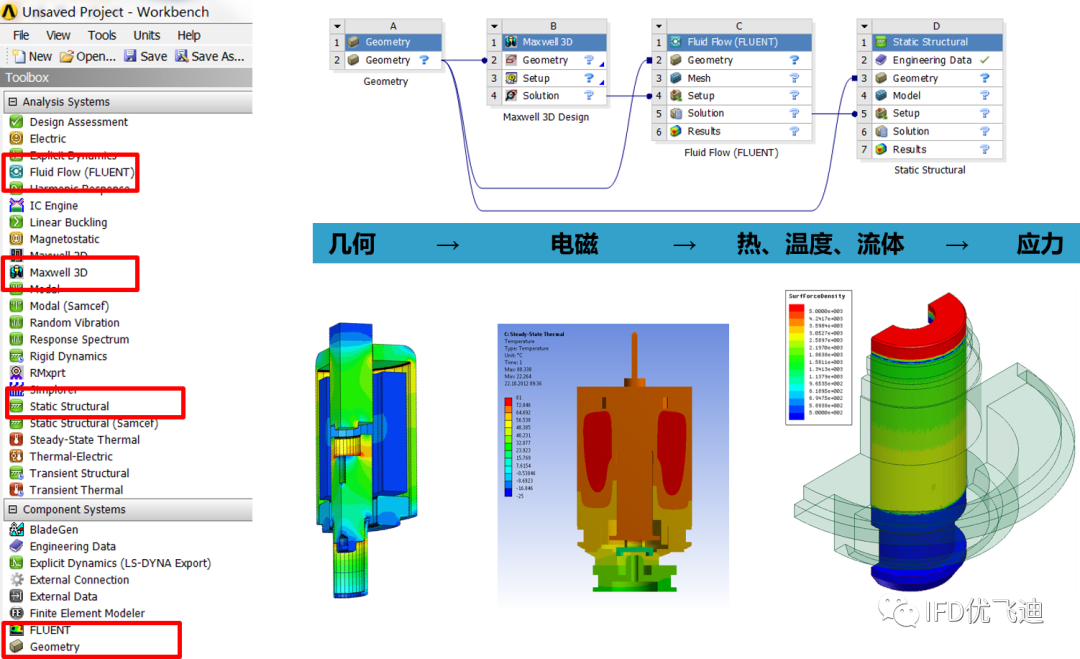This screenshot has height=659, width=1080.
Task: Click the New project button
Action: (x=32, y=56)
